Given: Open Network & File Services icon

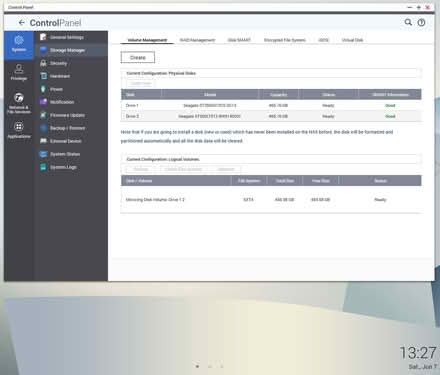Looking at the screenshot, I should (19, 98).
